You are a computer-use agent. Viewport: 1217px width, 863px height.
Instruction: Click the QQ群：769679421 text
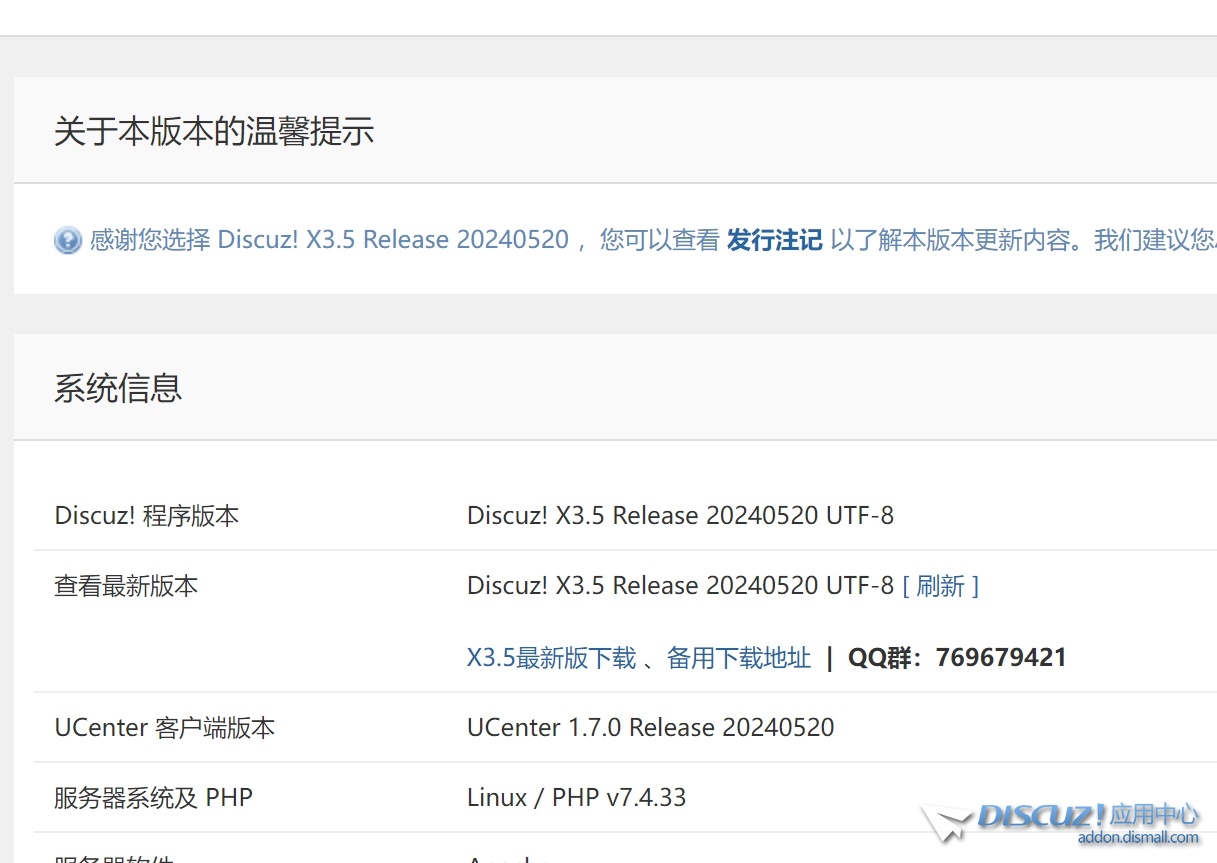click(x=957, y=658)
